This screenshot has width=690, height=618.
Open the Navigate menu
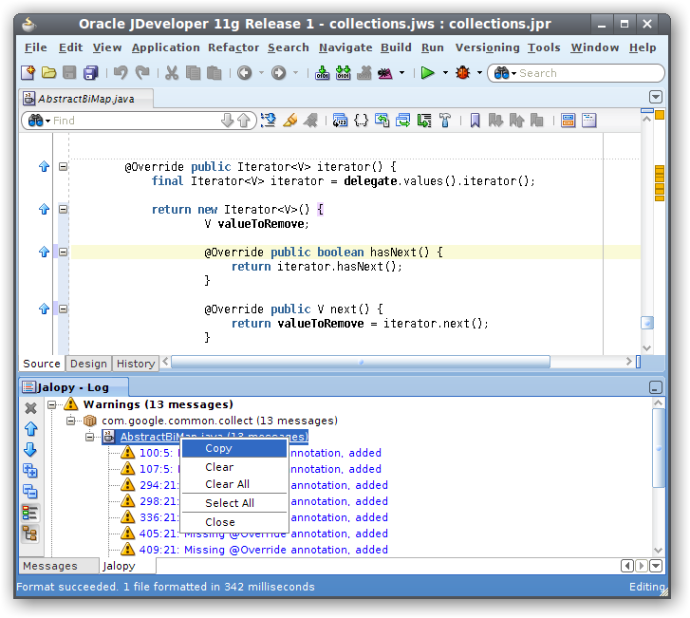point(345,48)
